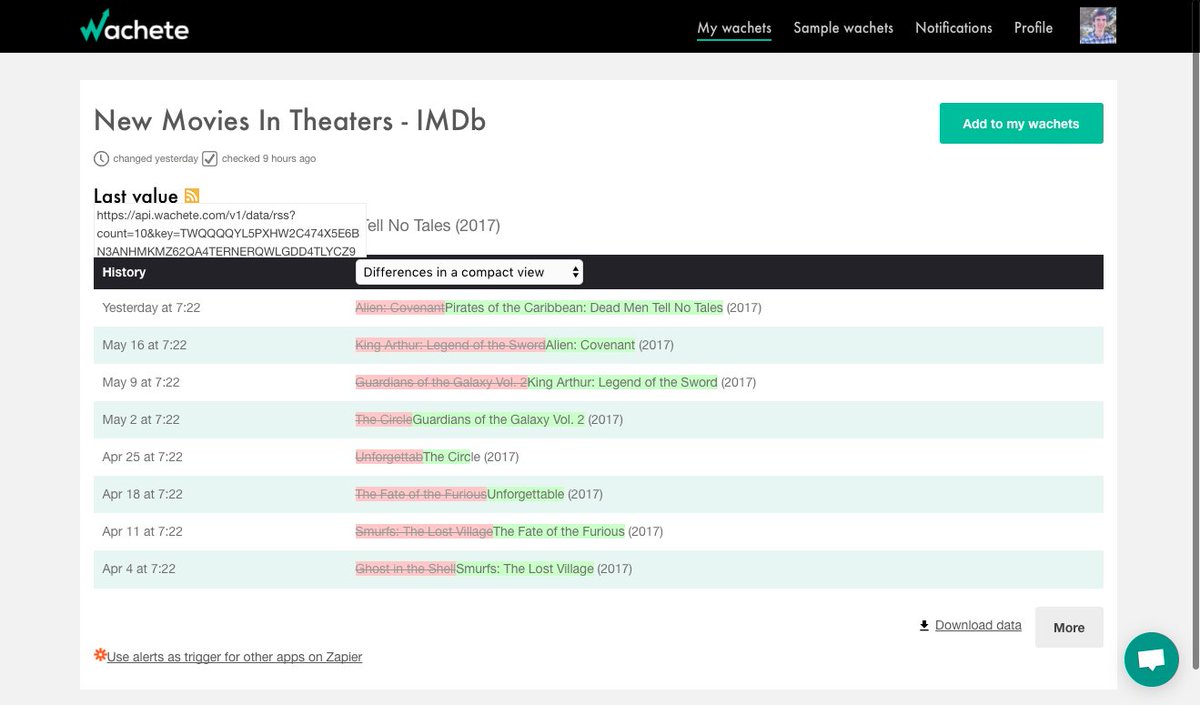The width and height of the screenshot is (1200, 705).
Task: Open Profile
Action: coord(1033,28)
